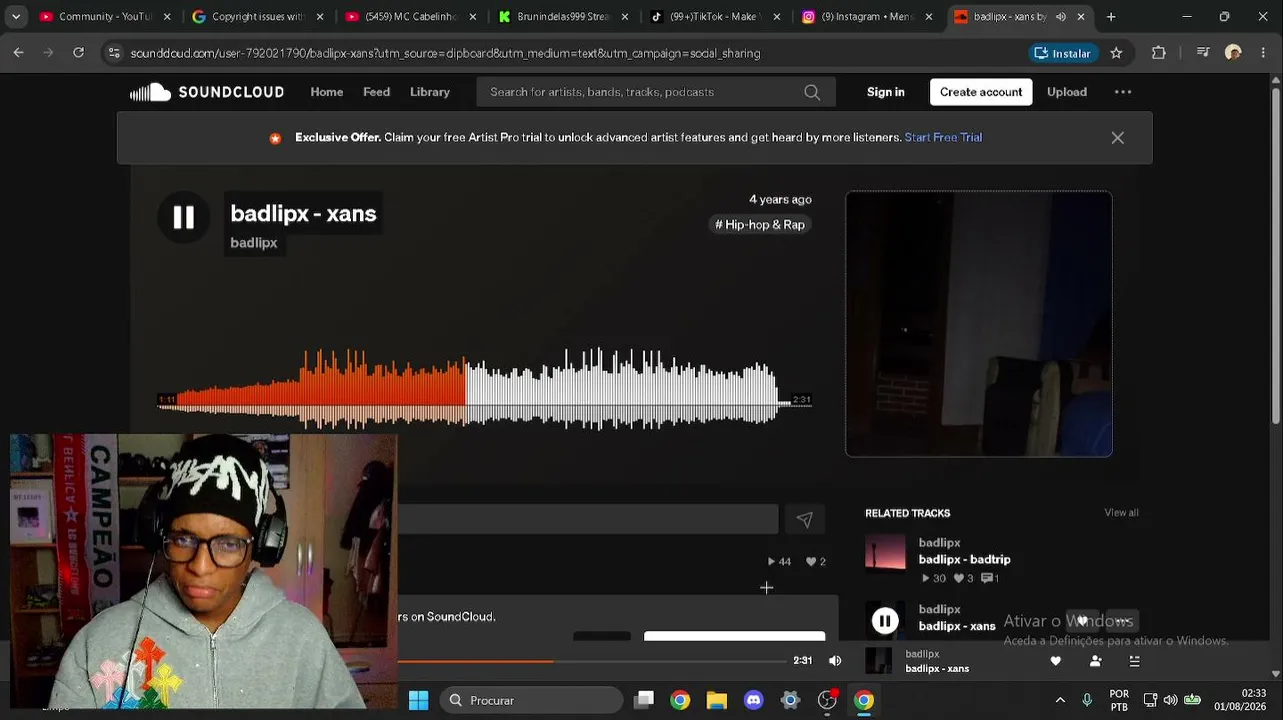Switch to the Brunindelas999 Kick tab

coord(563,17)
